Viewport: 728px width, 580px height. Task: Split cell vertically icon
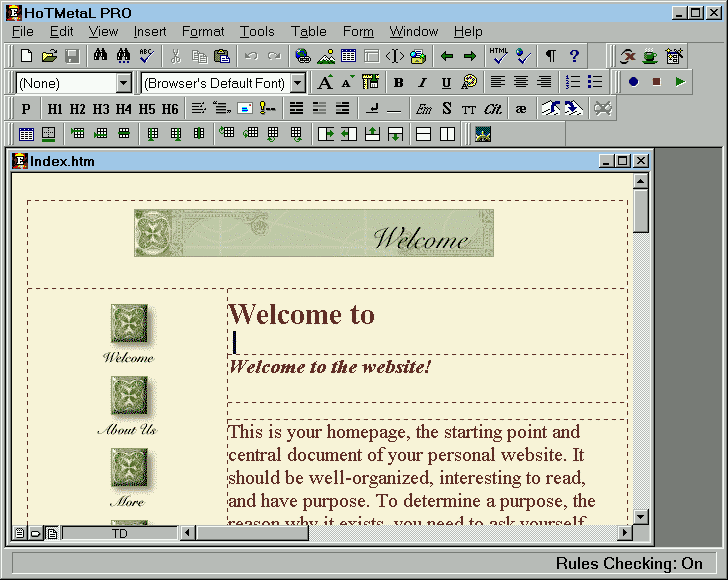(x=447, y=135)
